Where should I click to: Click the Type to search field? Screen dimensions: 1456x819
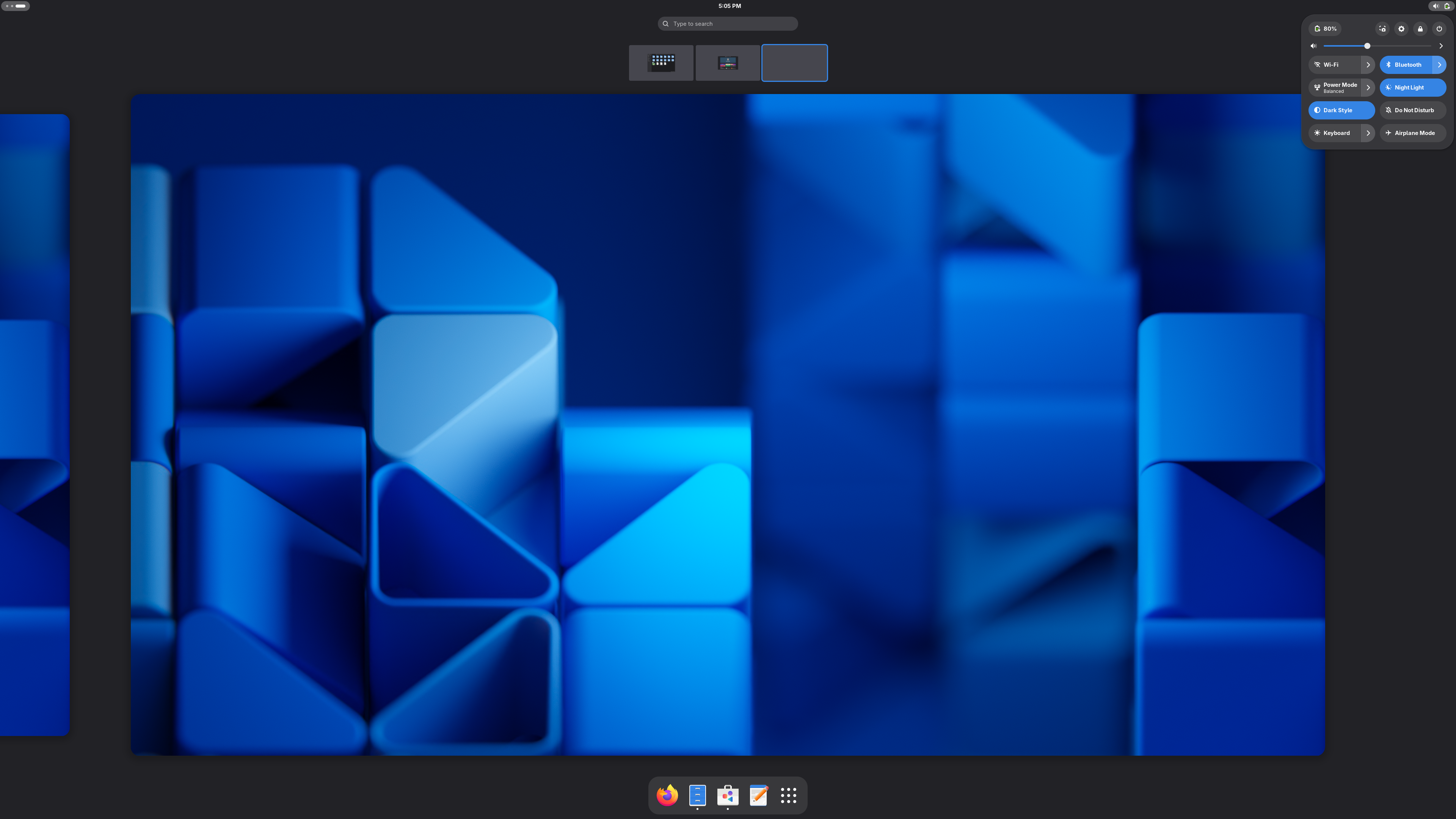pyautogui.click(x=728, y=24)
